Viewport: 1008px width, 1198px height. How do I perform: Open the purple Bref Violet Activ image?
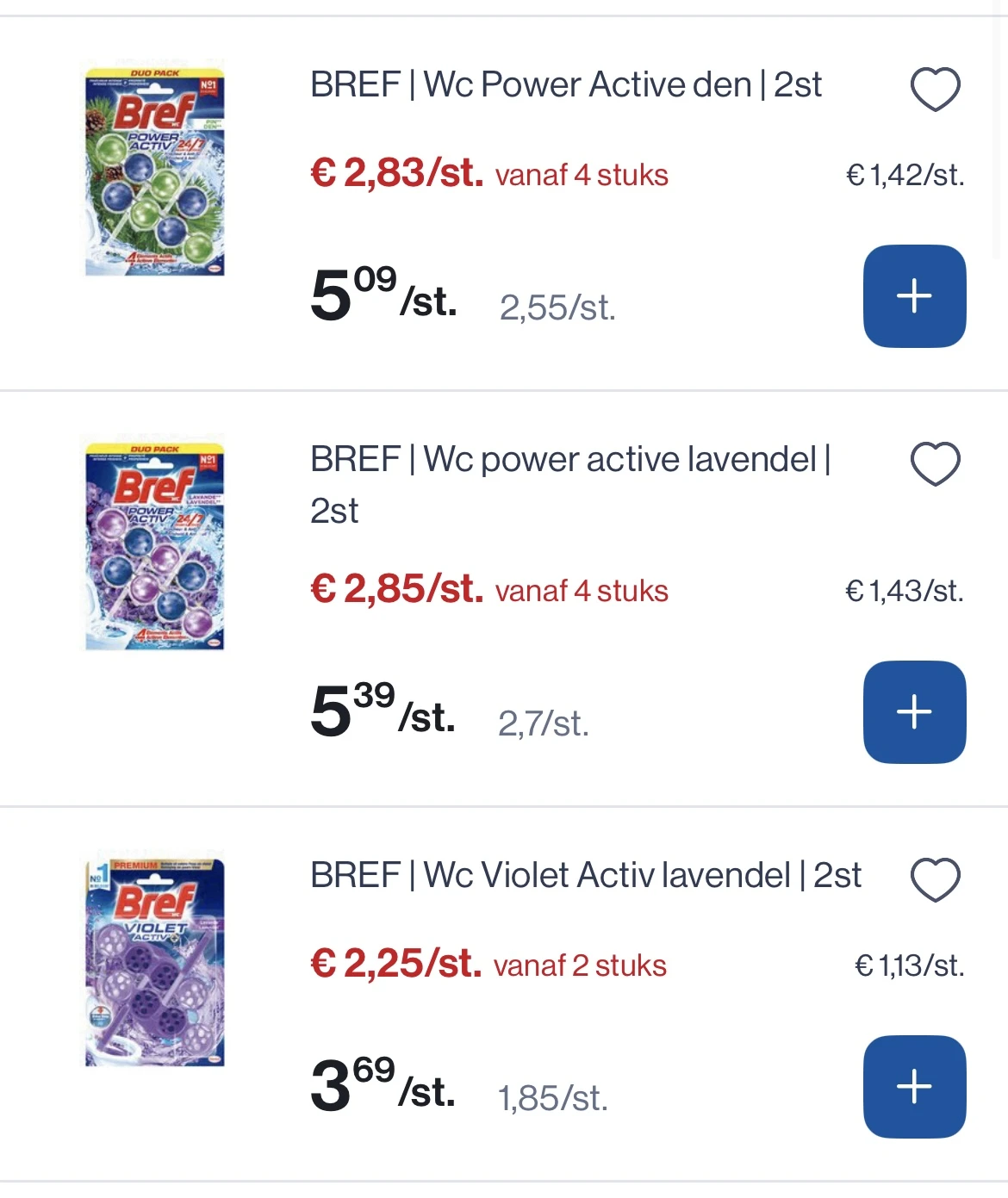tap(155, 961)
